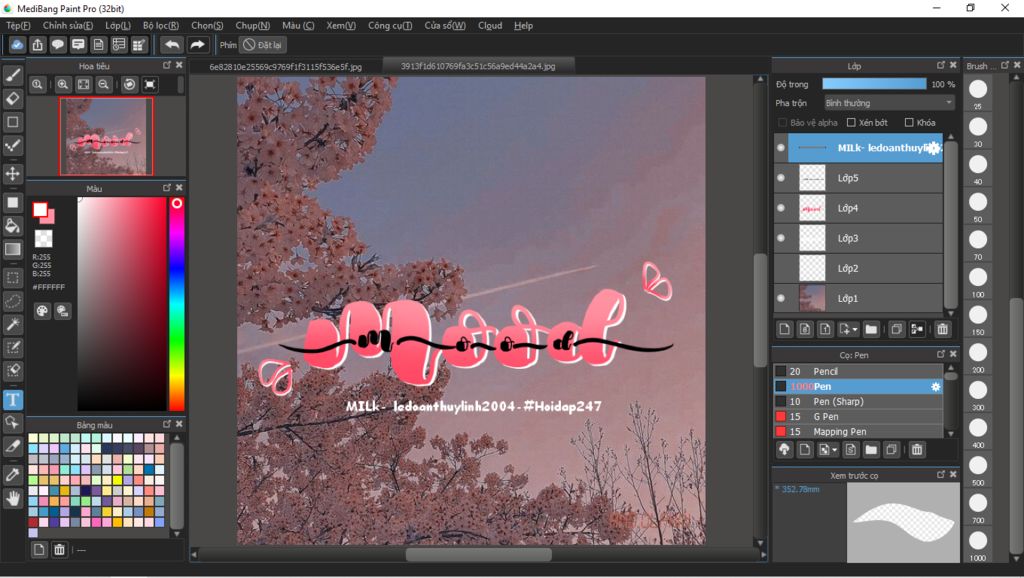Undock the Cọ: Pen brush panel
This screenshot has height=578, width=1024.
coord(940,354)
